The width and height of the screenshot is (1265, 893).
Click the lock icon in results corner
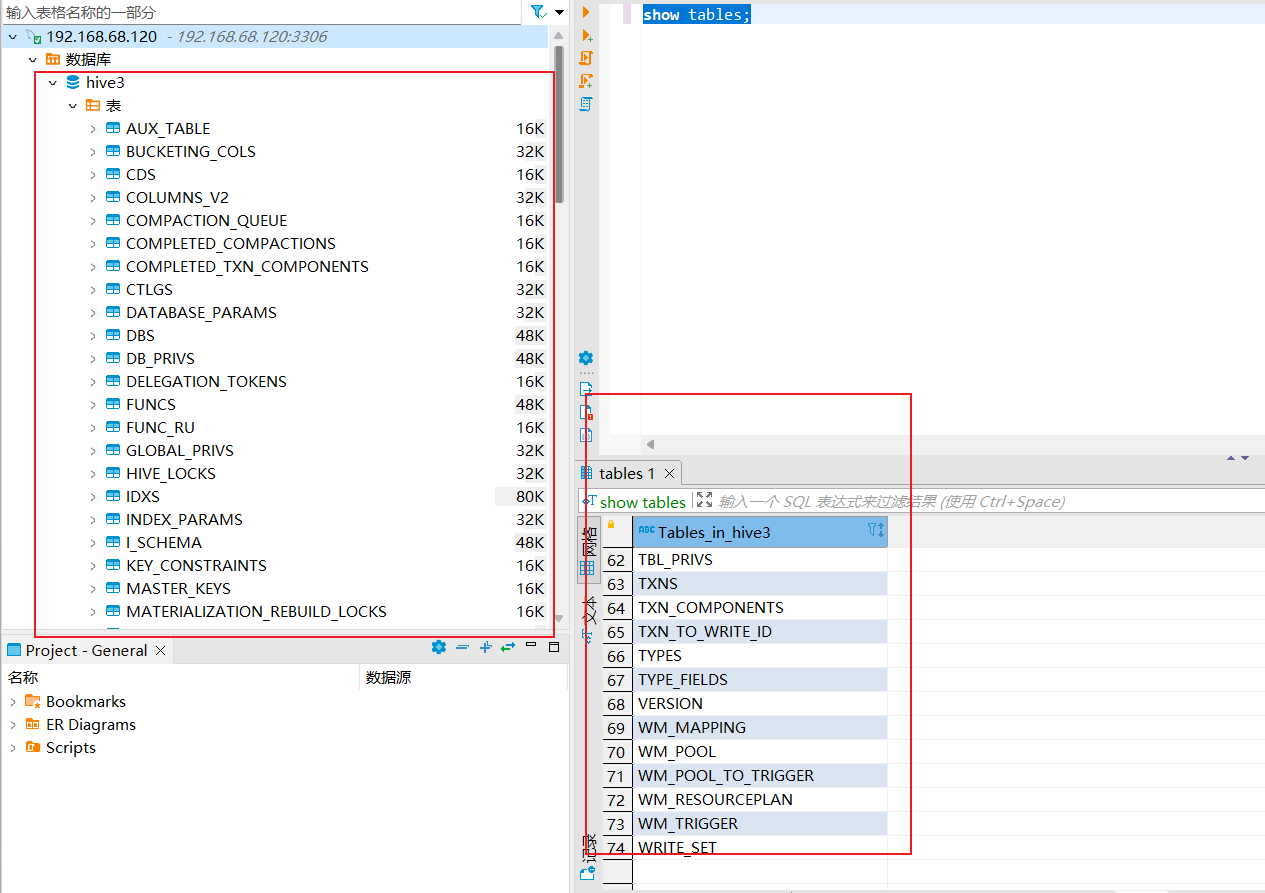tap(611, 524)
